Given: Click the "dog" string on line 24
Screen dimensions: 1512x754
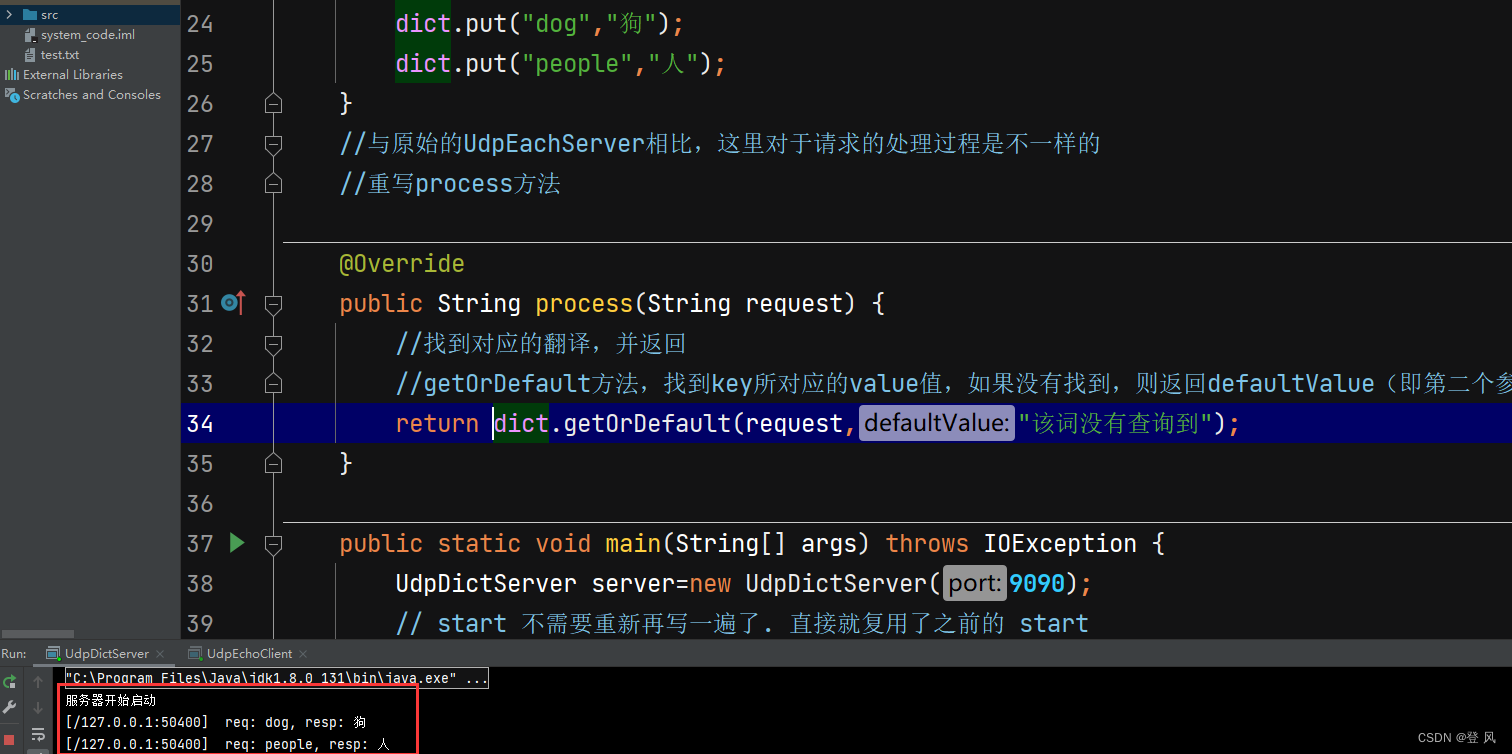Looking at the screenshot, I should click(x=564, y=23).
